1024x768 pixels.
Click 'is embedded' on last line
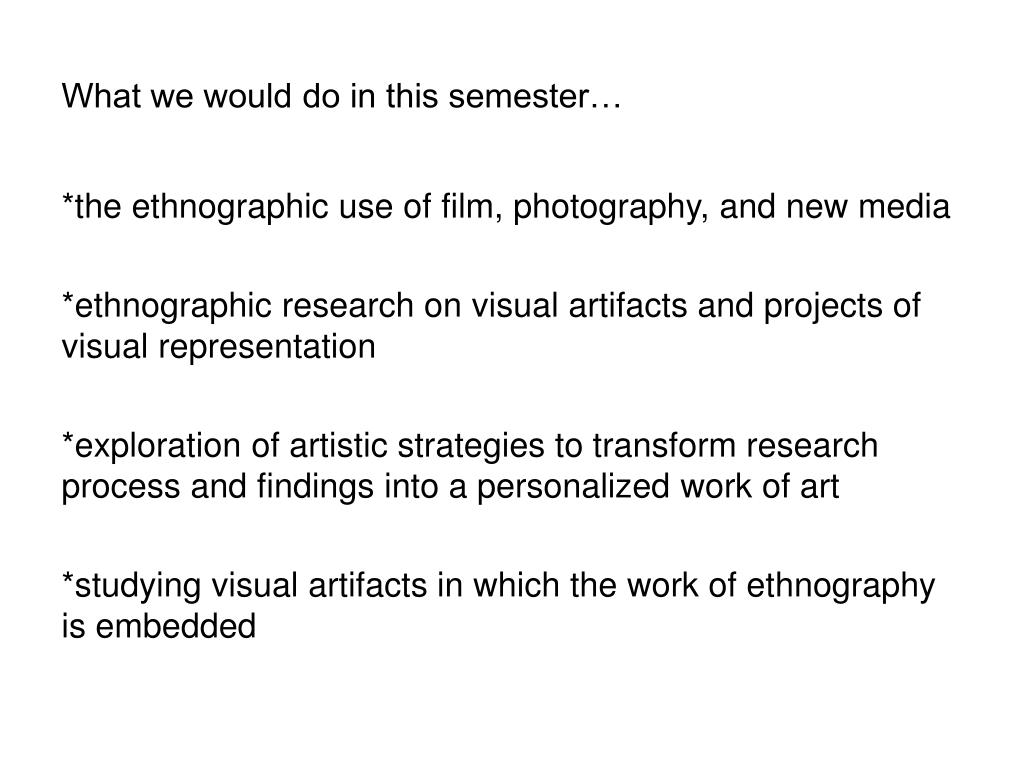(159, 626)
